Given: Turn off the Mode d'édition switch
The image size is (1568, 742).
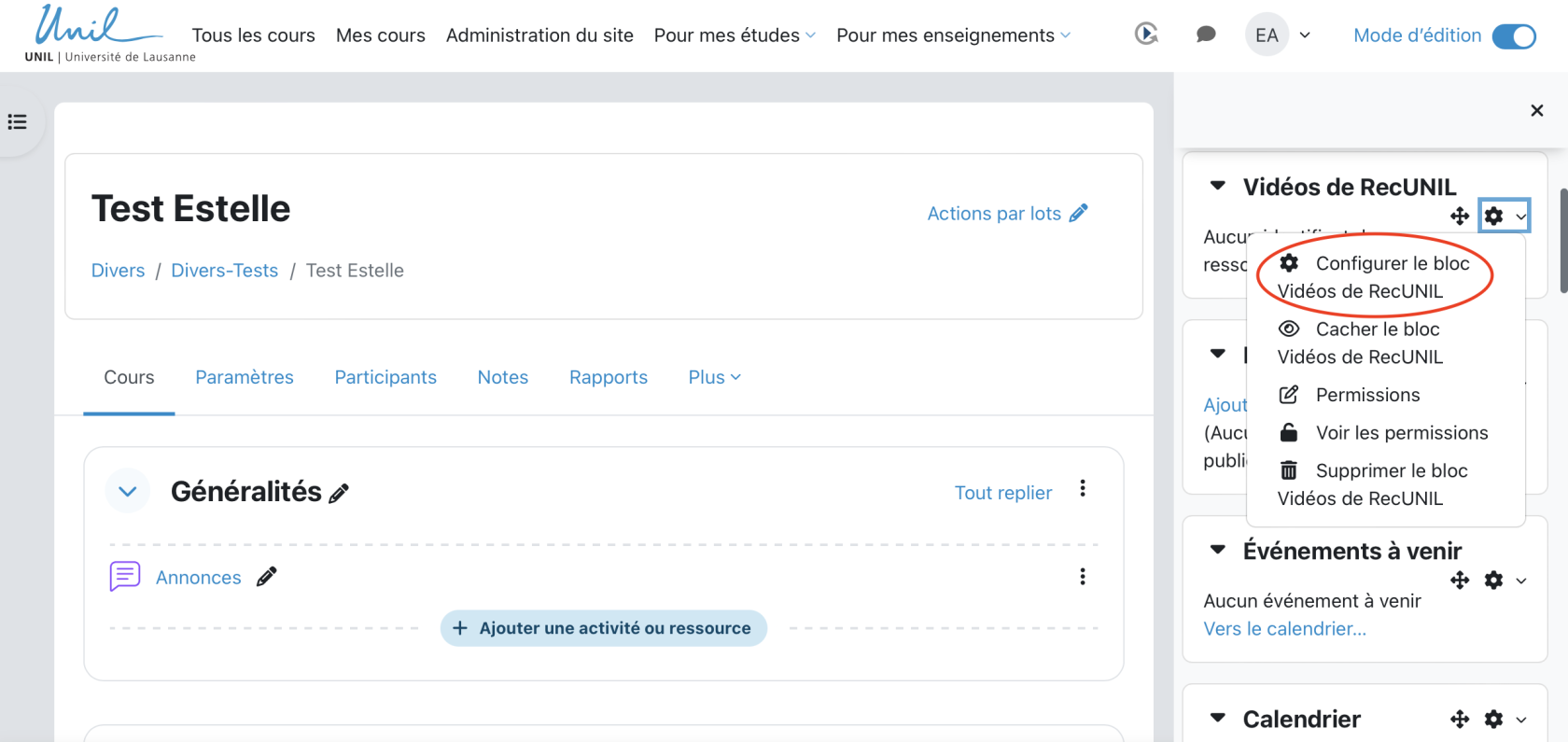Looking at the screenshot, I should (1513, 35).
